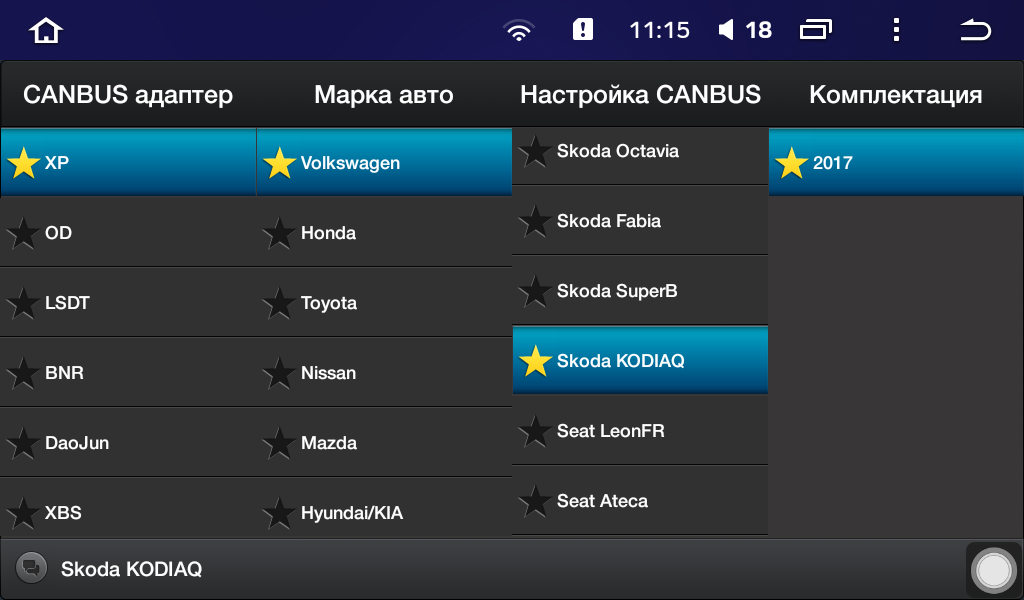Go to the home screen icon
The height and width of the screenshot is (600, 1024).
(x=46, y=30)
